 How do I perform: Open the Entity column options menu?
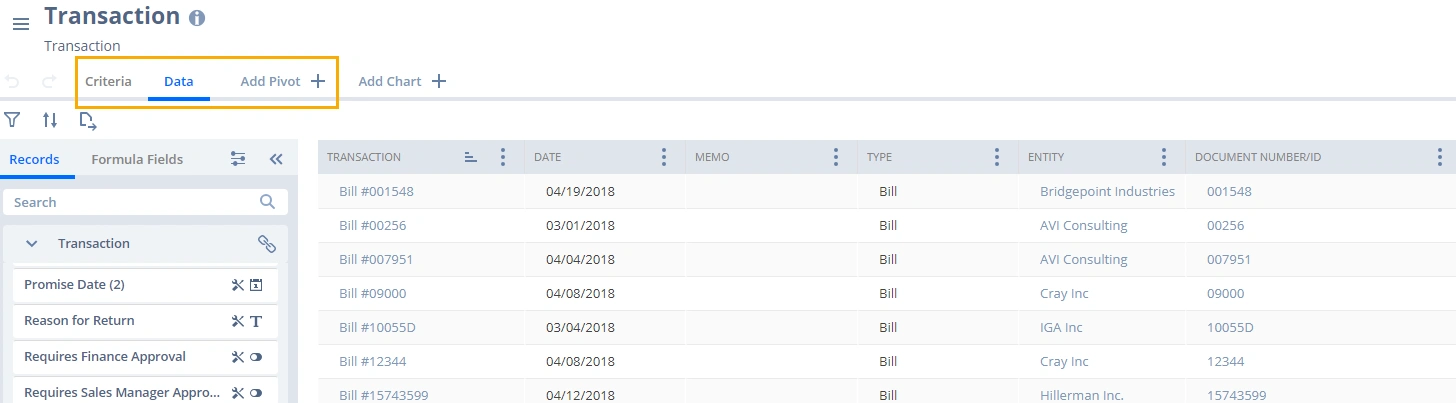[x=1163, y=157]
